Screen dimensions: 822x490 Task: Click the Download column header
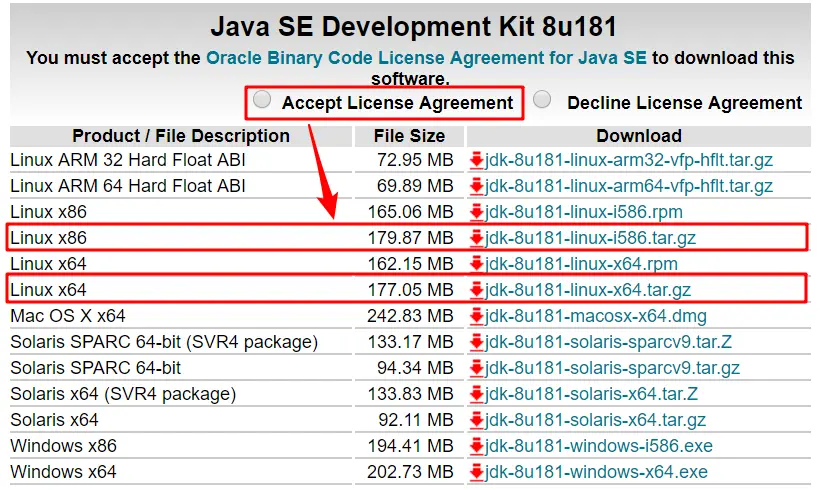(639, 136)
